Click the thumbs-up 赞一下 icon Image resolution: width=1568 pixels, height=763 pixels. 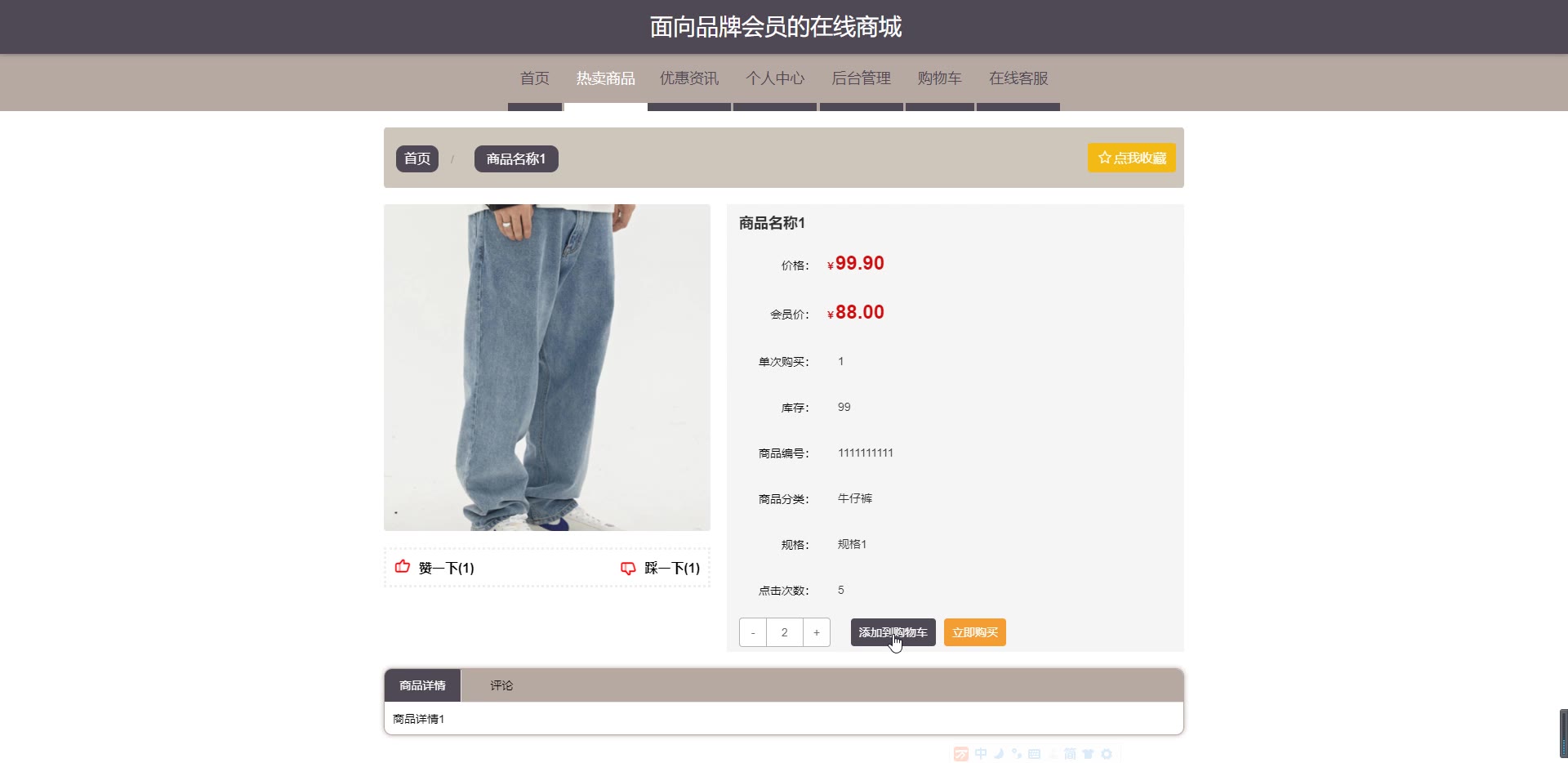click(x=403, y=567)
